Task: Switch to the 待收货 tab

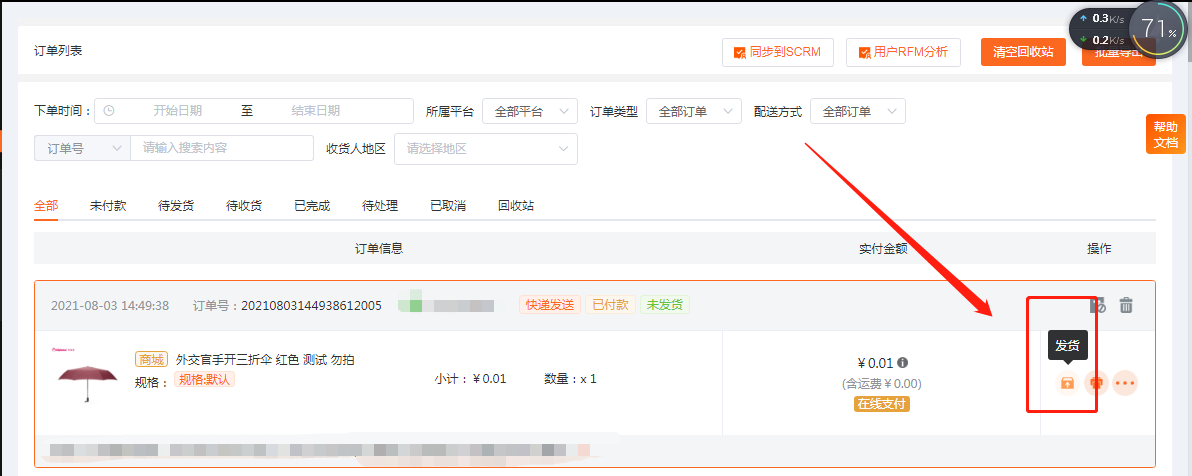Action: pos(244,205)
